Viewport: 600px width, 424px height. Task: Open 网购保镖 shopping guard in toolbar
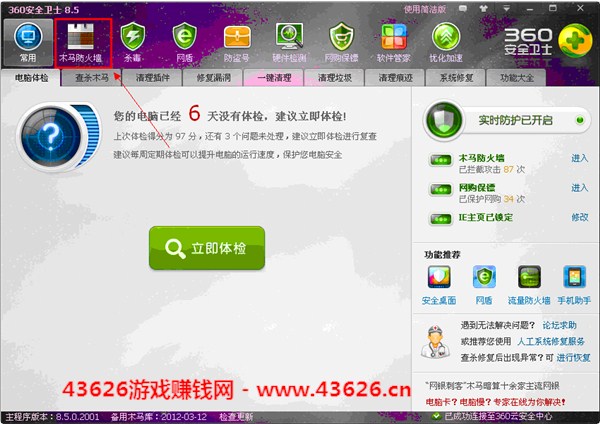pyautogui.click(x=341, y=43)
